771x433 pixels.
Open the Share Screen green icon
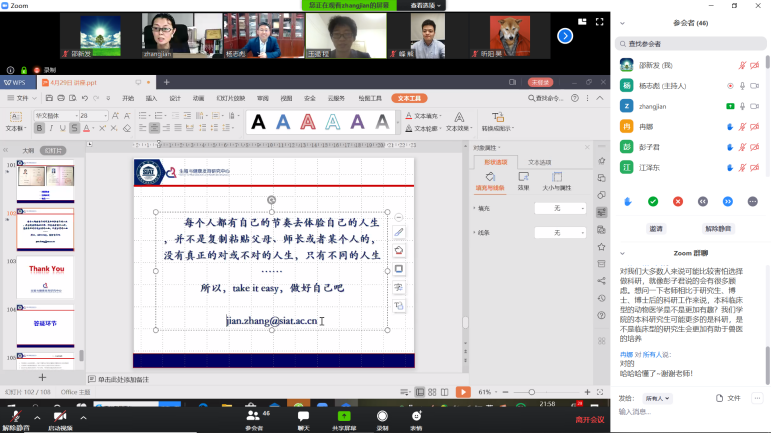click(344, 416)
